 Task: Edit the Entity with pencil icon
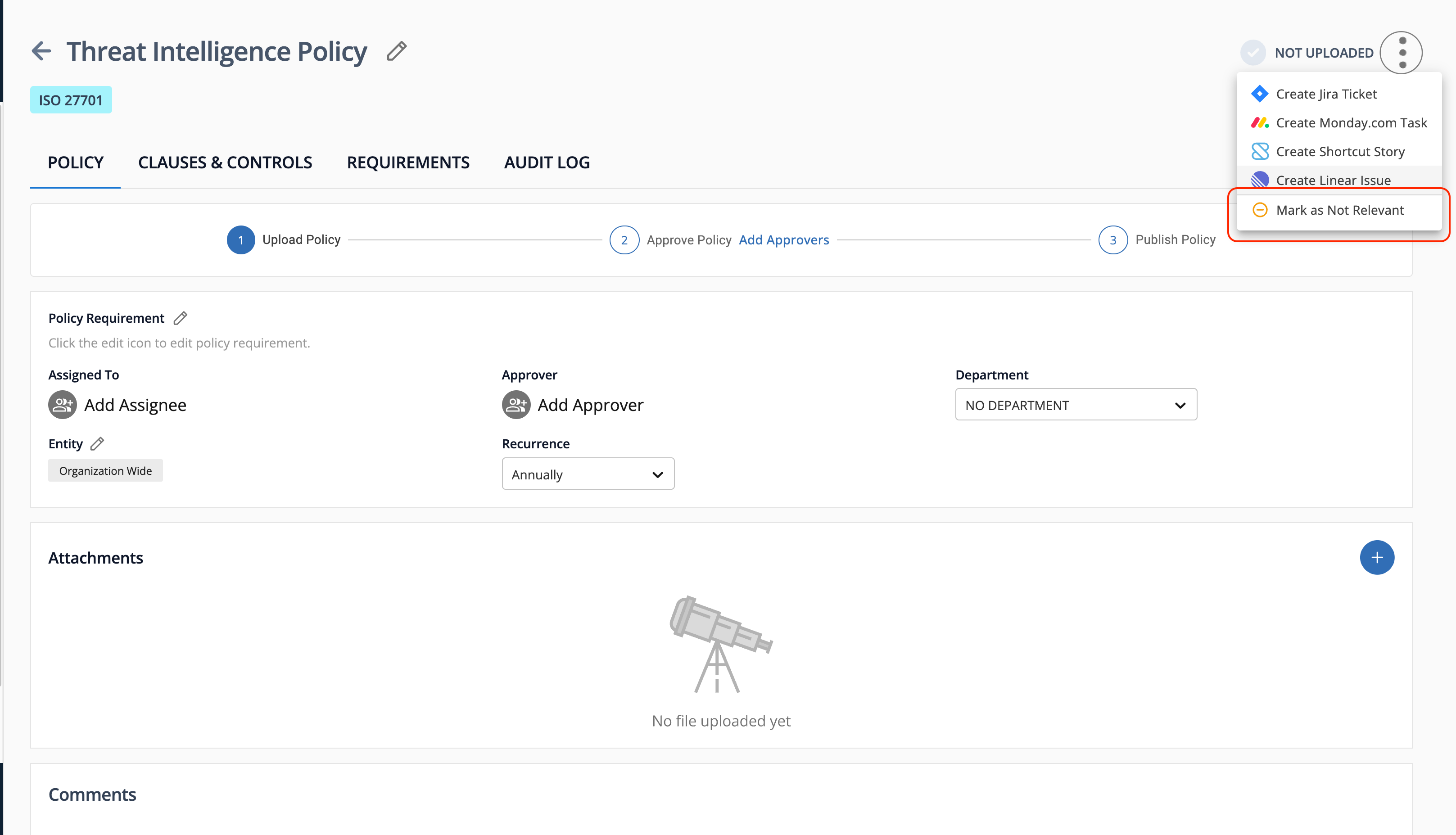point(98,443)
